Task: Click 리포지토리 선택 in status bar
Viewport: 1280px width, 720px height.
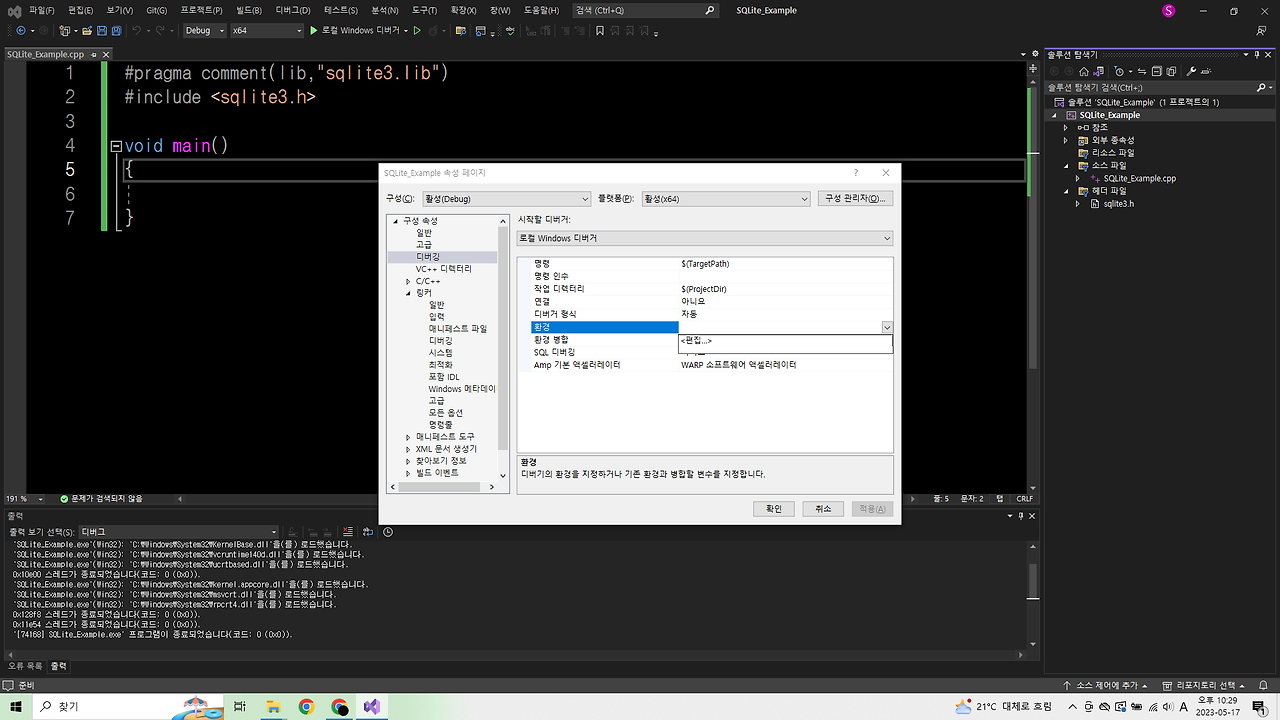Action: tap(1205, 685)
